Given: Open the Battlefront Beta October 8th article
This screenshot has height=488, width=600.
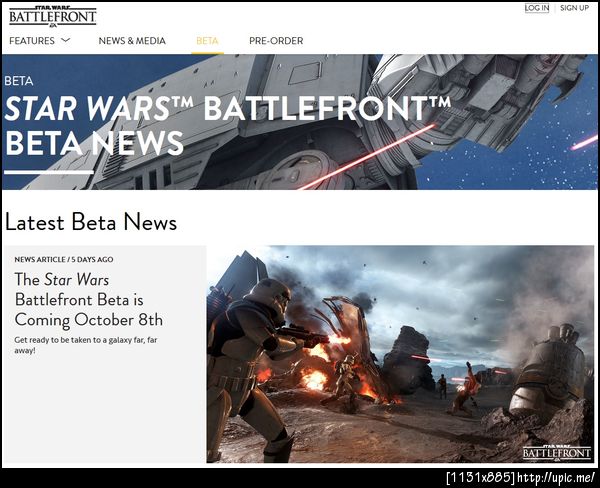Looking at the screenshot, I should [88, 300].
